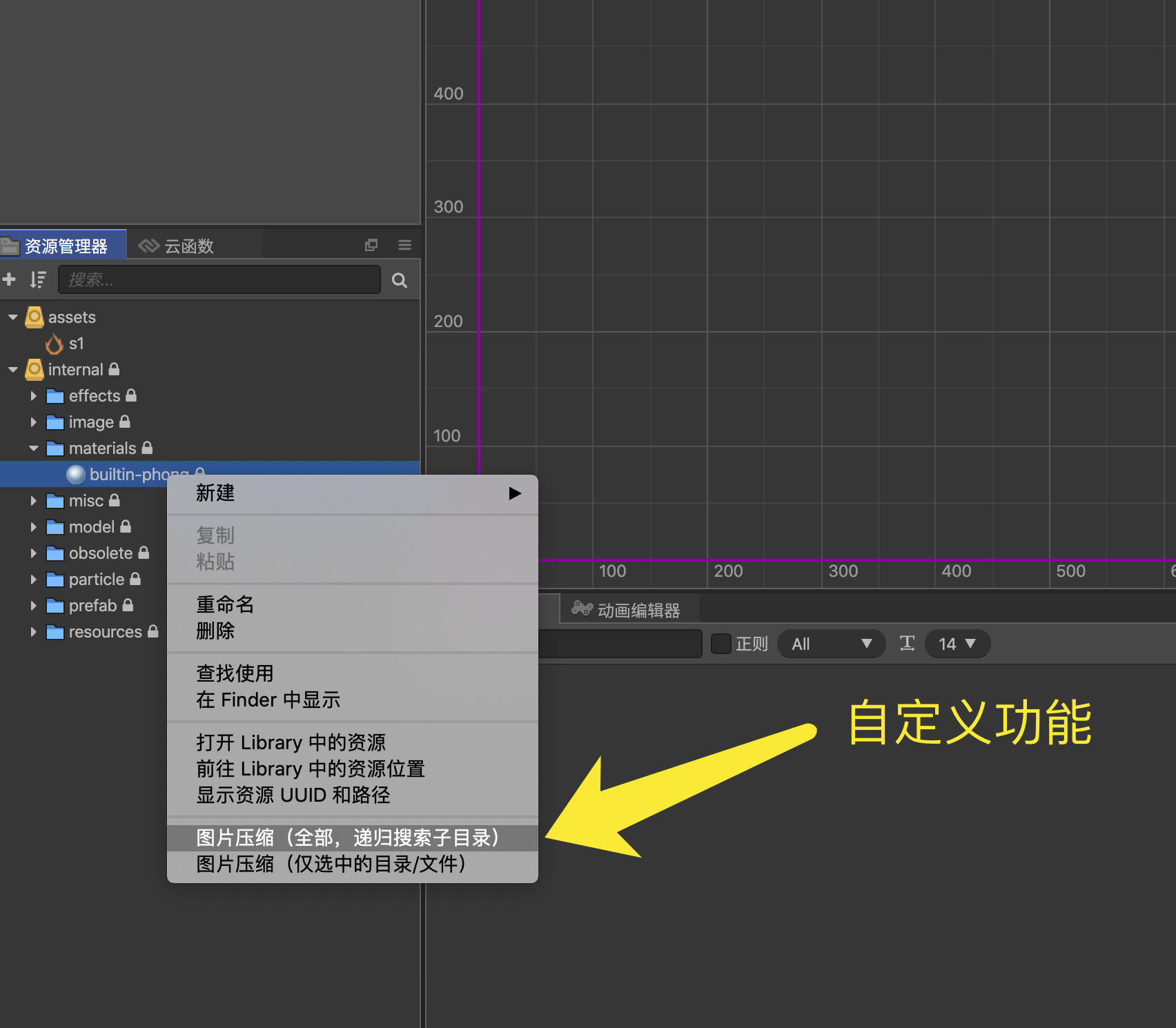
Task: Expand the image folder
Action: tap(33, 422)
